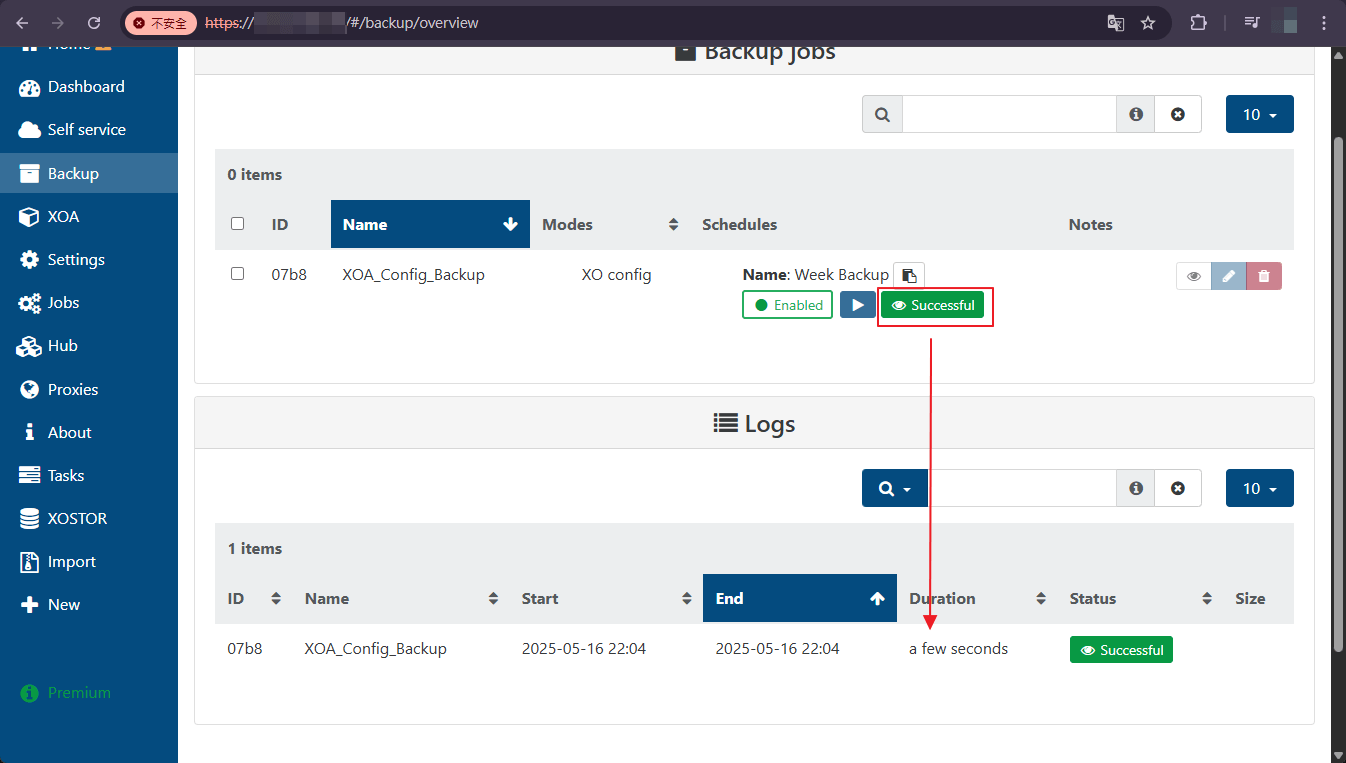Clear the Logs filter
The width and height of the screenshot is (1346, 763).
[x=1178, y=488]
